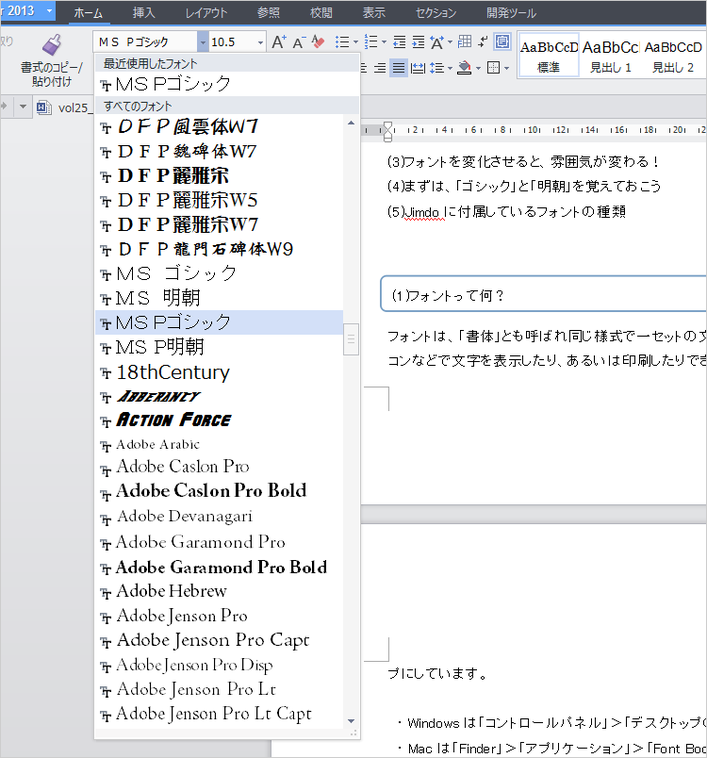
Task: Apply the 標準 style
Action: pyautogui.click(x=548, y=57)
